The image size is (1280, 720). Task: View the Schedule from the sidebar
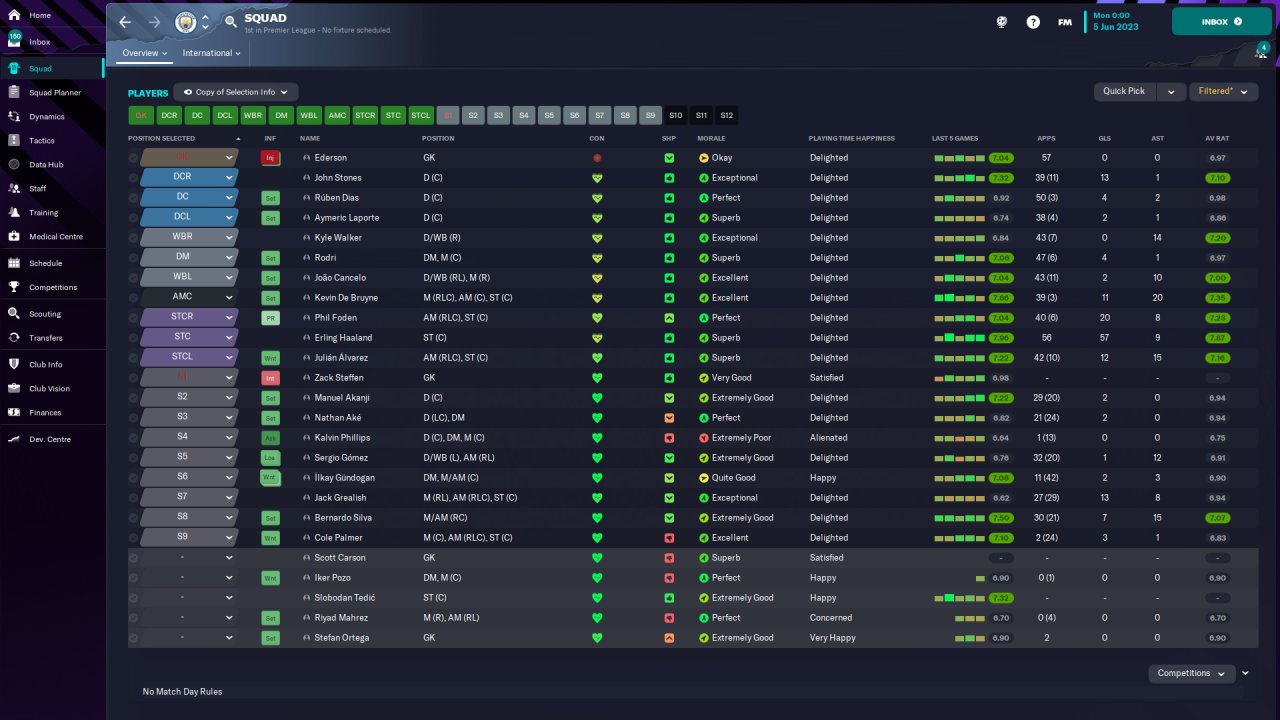click(x=46, y=263)
